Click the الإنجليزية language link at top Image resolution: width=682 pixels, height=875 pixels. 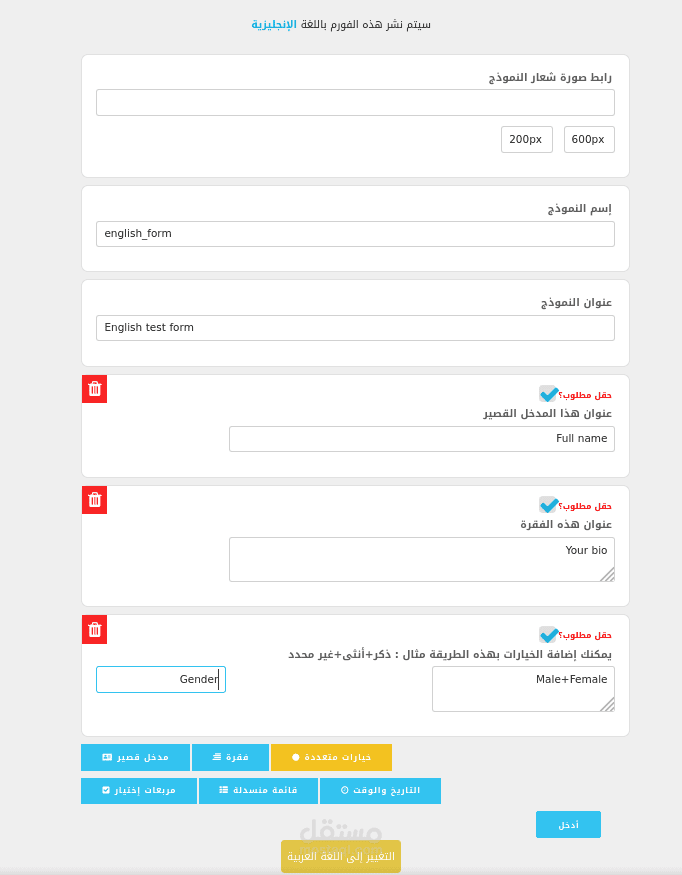click(274, 25)
